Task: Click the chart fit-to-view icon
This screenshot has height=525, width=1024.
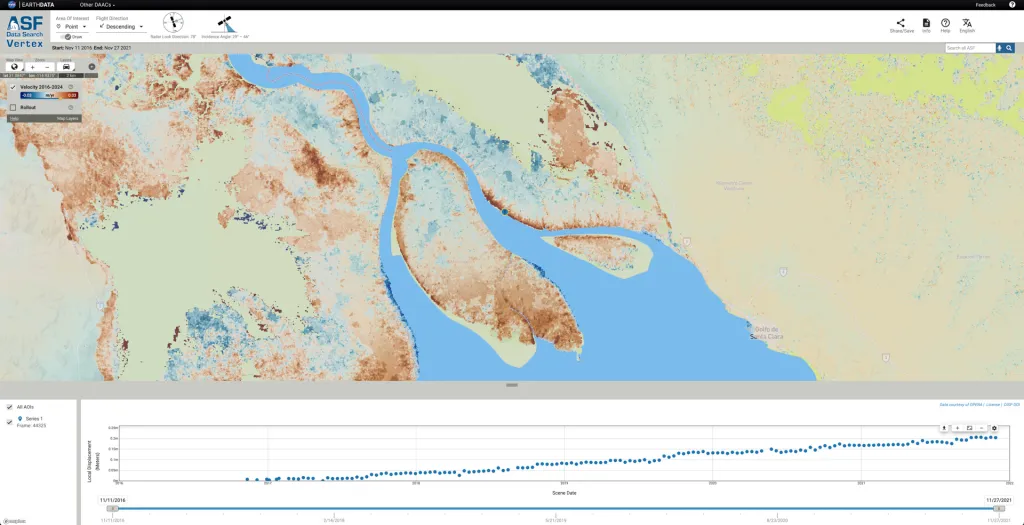Action: coord(969,428)
